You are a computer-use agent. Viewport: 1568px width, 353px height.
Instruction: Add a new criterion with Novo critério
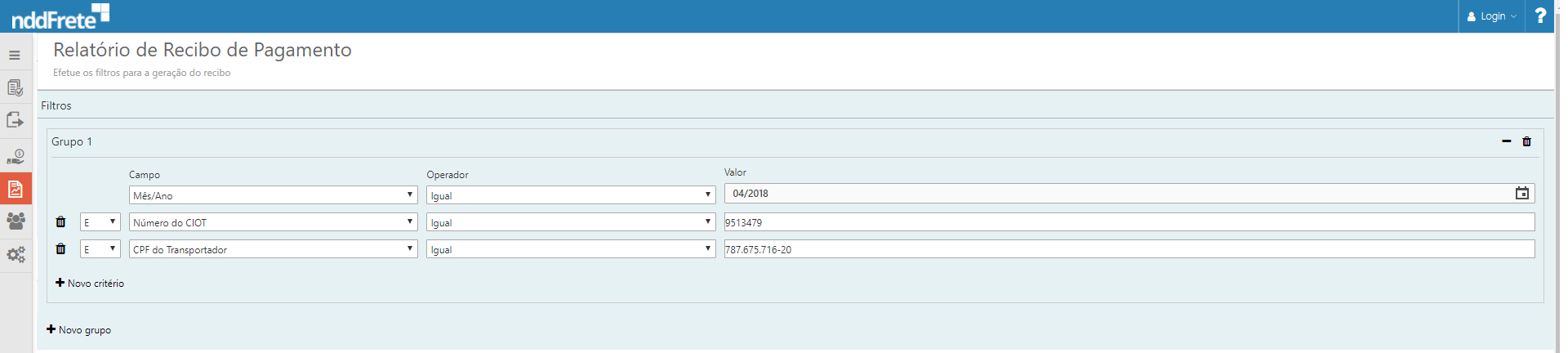90,283
